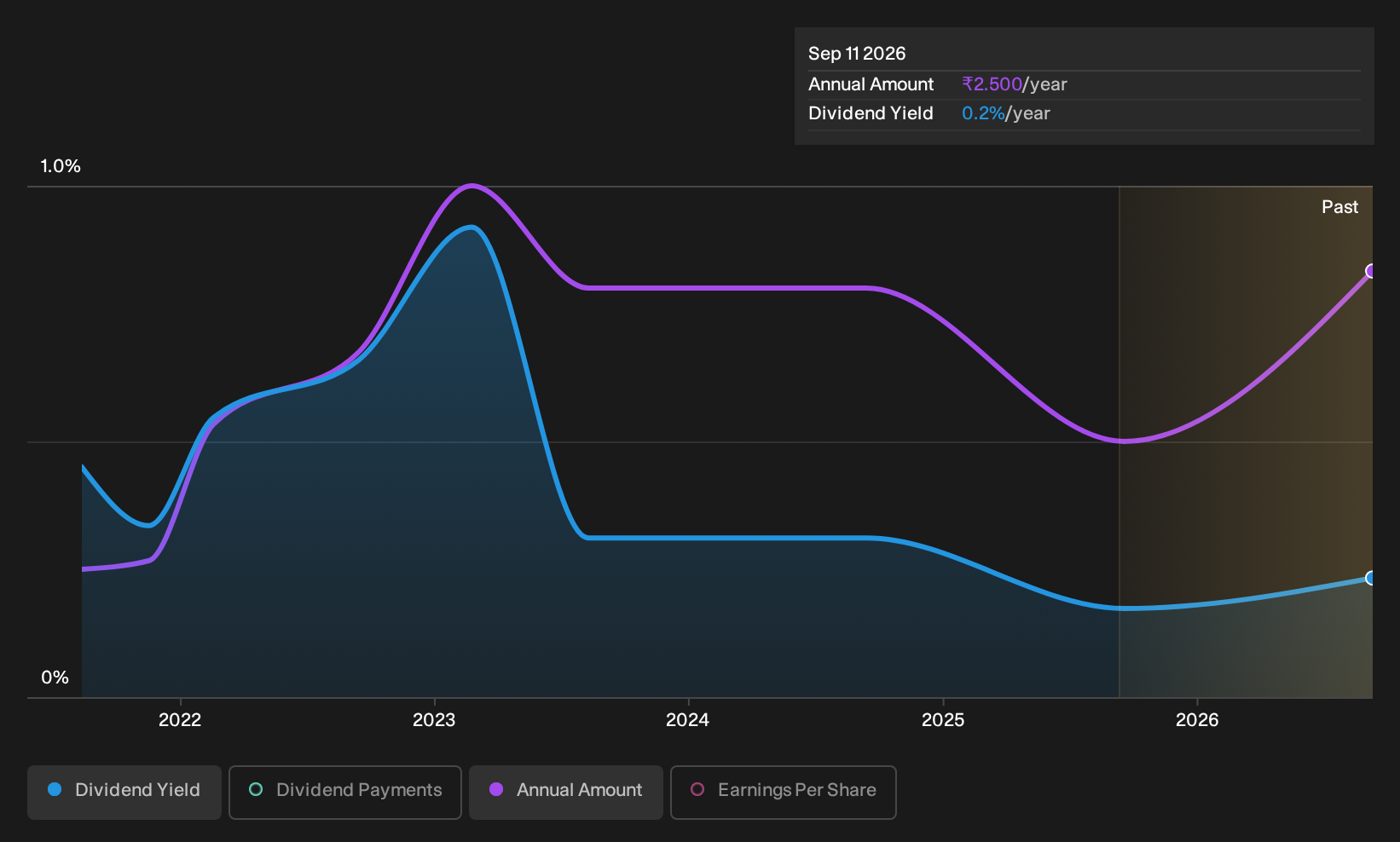Click the 'Dividend Yield' tooltip row label
Image resolution: width=1400 pixels, height=842 pixels.
coord(871,113)
